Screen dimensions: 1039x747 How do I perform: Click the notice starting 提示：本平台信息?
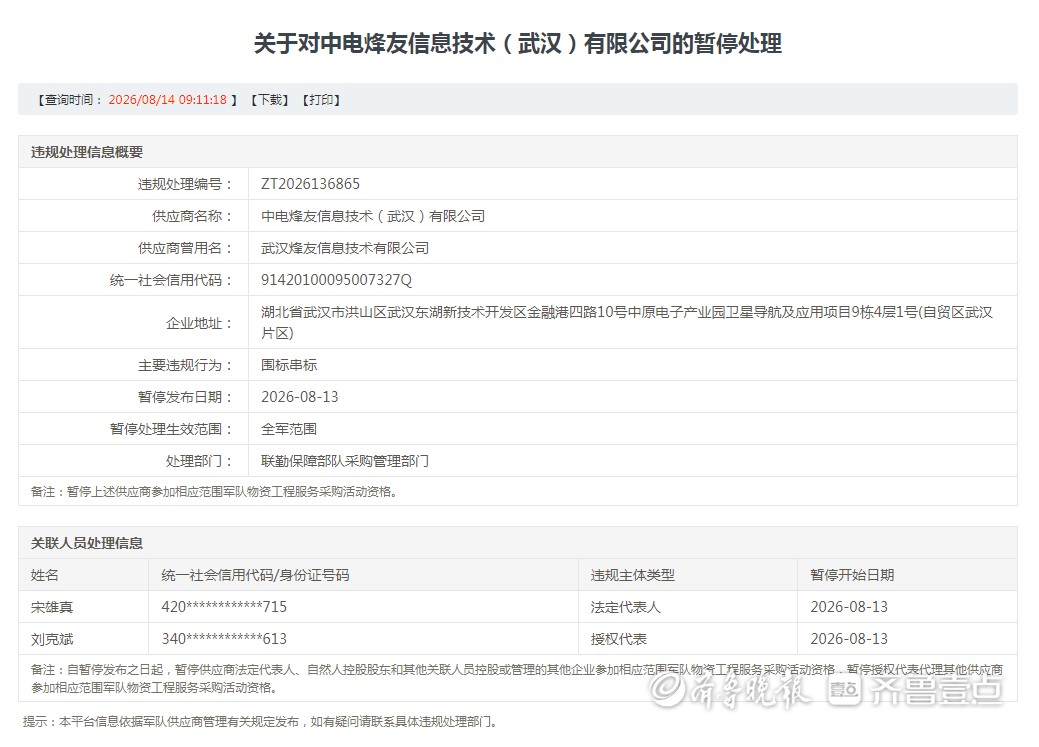tap(260, 721)
